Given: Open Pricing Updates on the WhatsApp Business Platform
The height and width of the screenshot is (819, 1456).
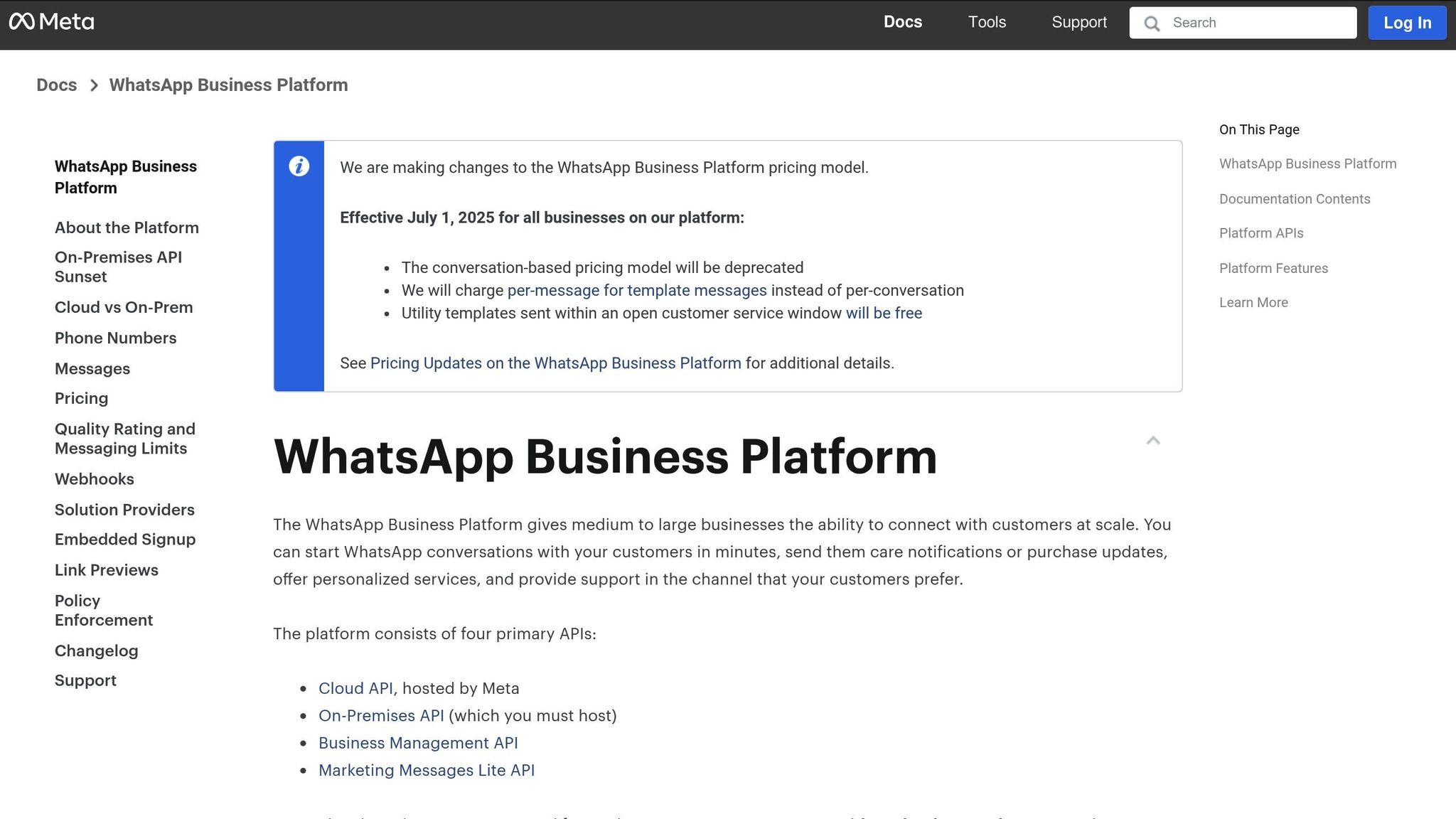Looking at the screenshot, I should pyautogui.click(x=555, y=363).
